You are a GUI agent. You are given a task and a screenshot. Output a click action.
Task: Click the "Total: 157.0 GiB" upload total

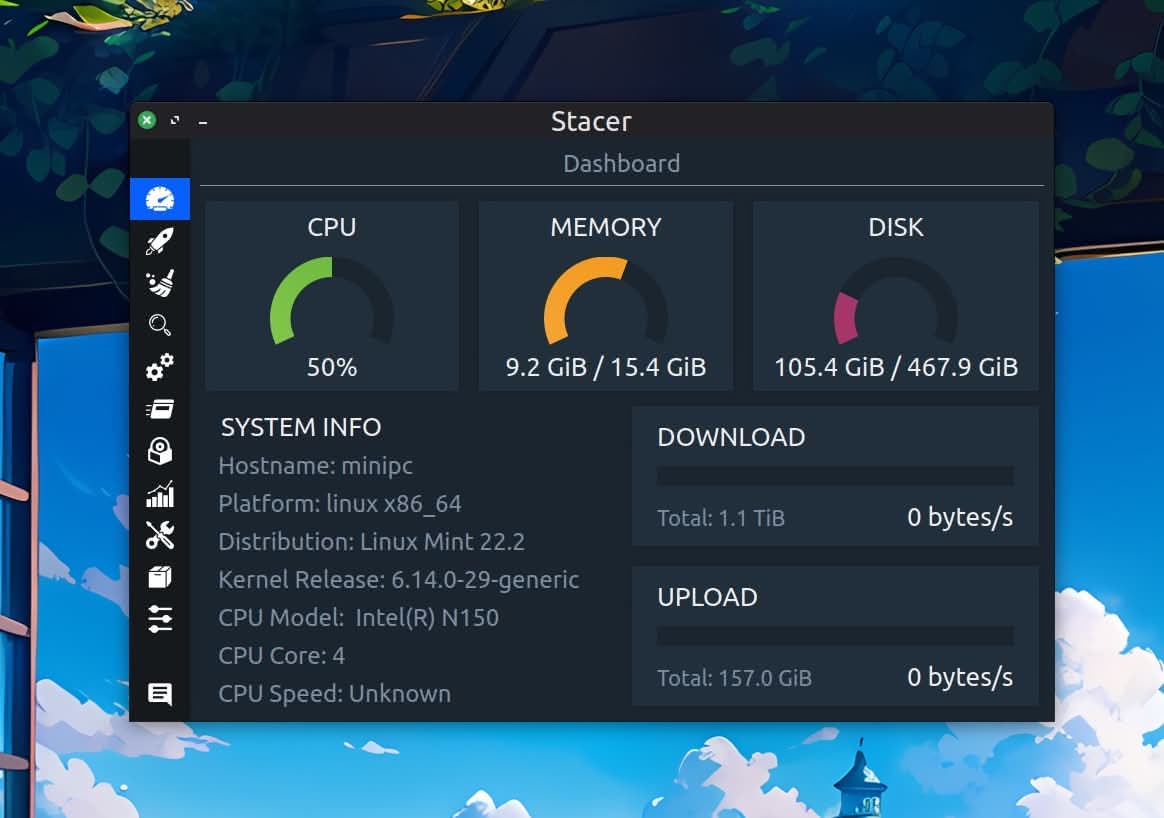pyautogui.click(x=734, y=678)
